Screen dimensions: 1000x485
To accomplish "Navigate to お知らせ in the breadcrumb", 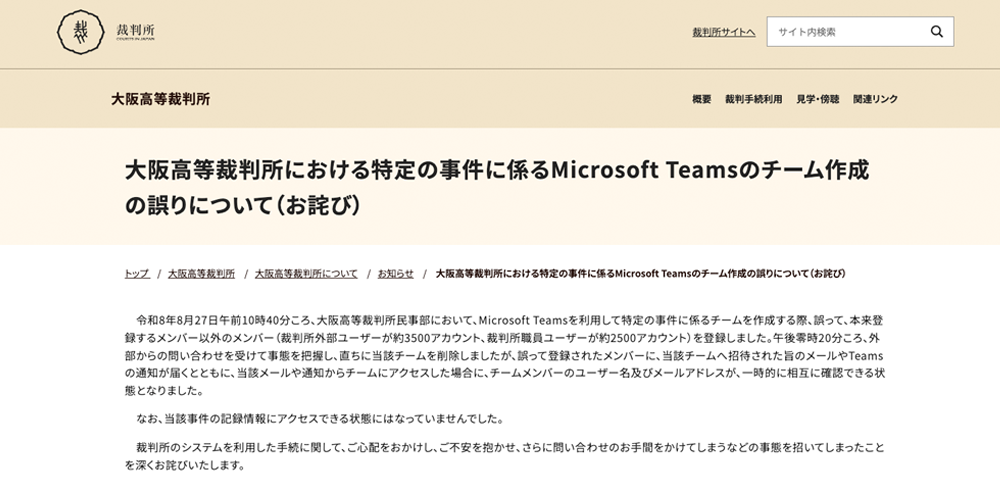I will tap(395, 274).
